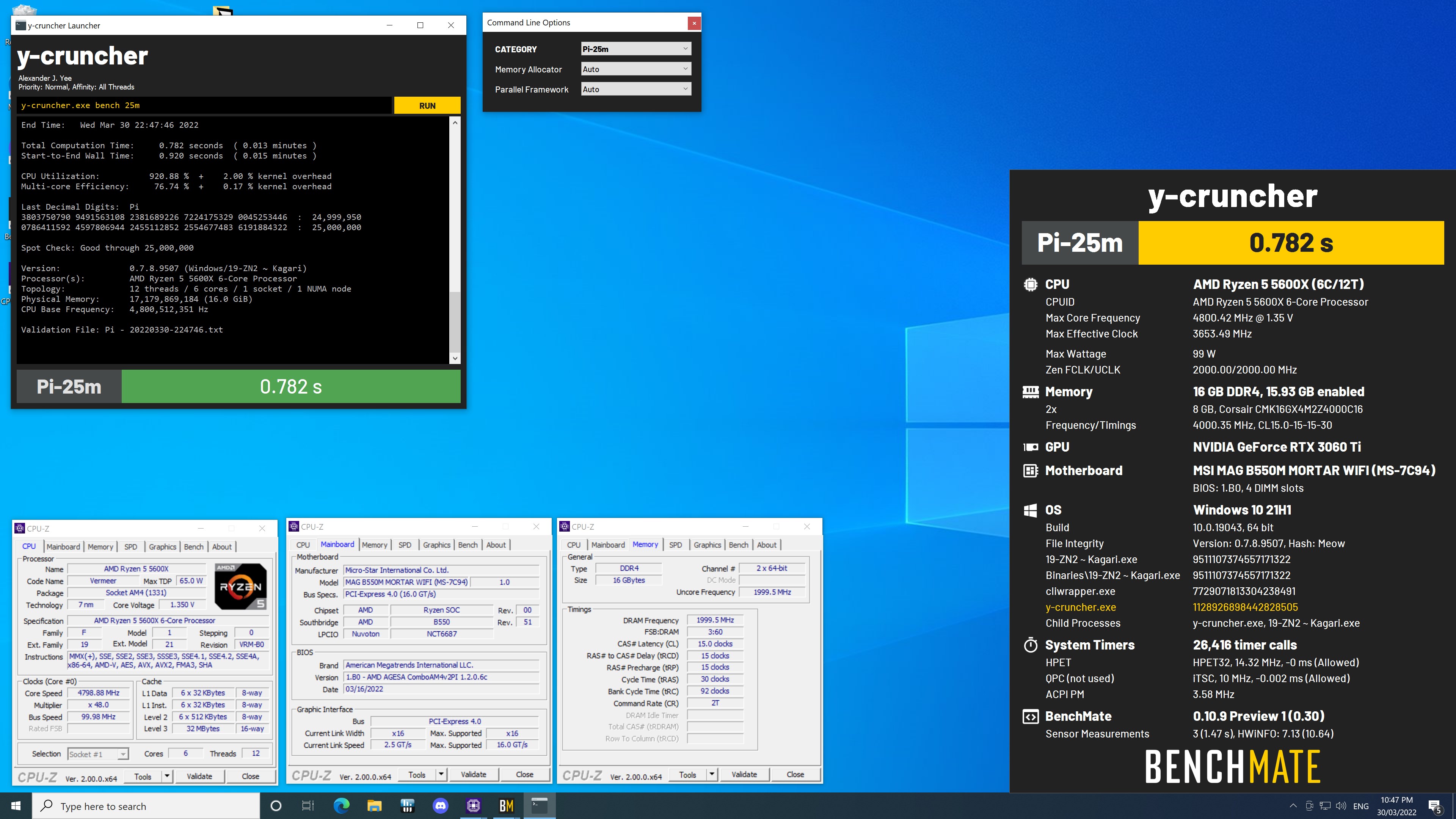The image size is (1456, 819).
Task: Click the 'Type here to search' box
Action: [146, 806]
